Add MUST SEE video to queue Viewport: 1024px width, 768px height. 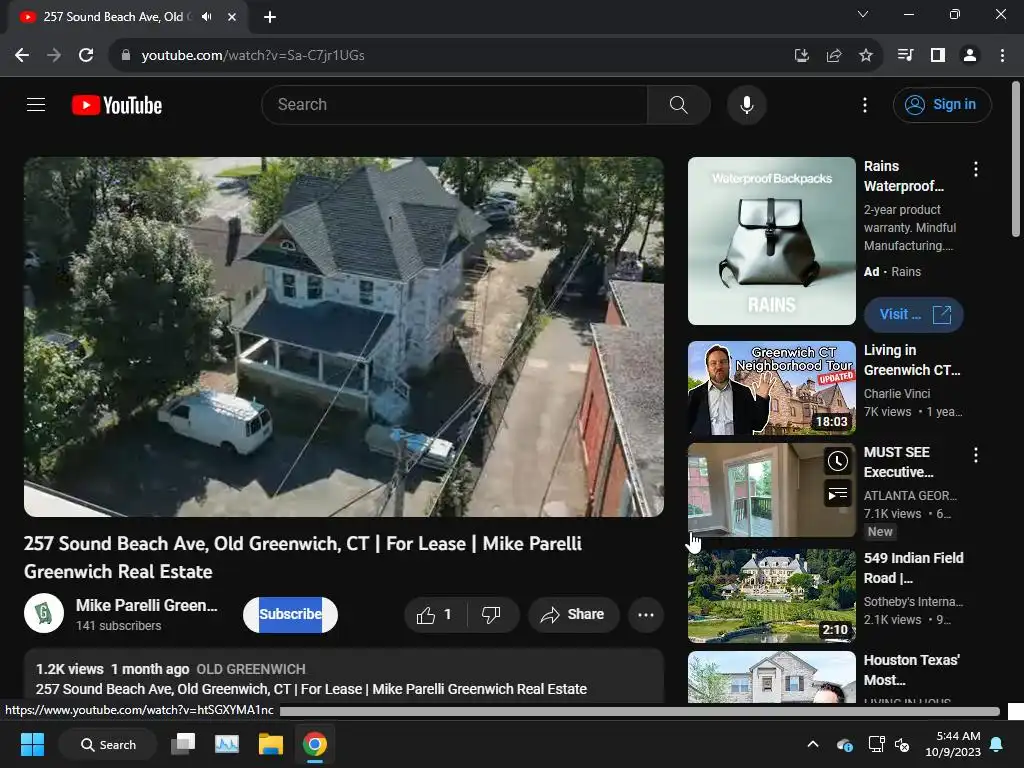click(x=837, y=493)
